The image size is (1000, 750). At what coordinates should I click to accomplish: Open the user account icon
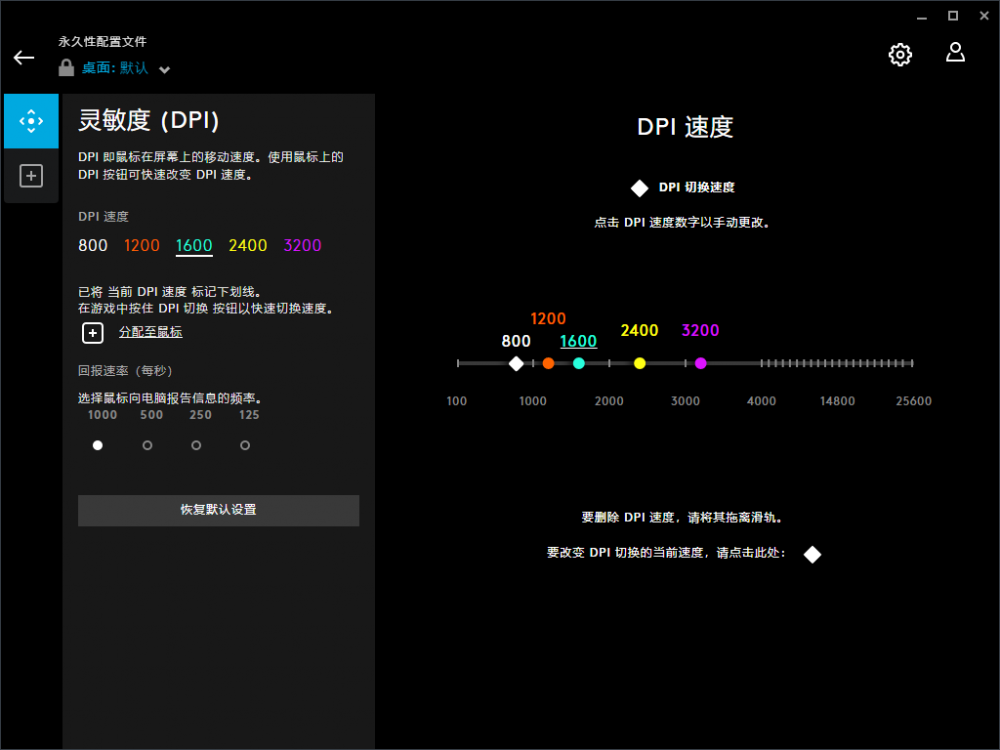tap(955, 53)
